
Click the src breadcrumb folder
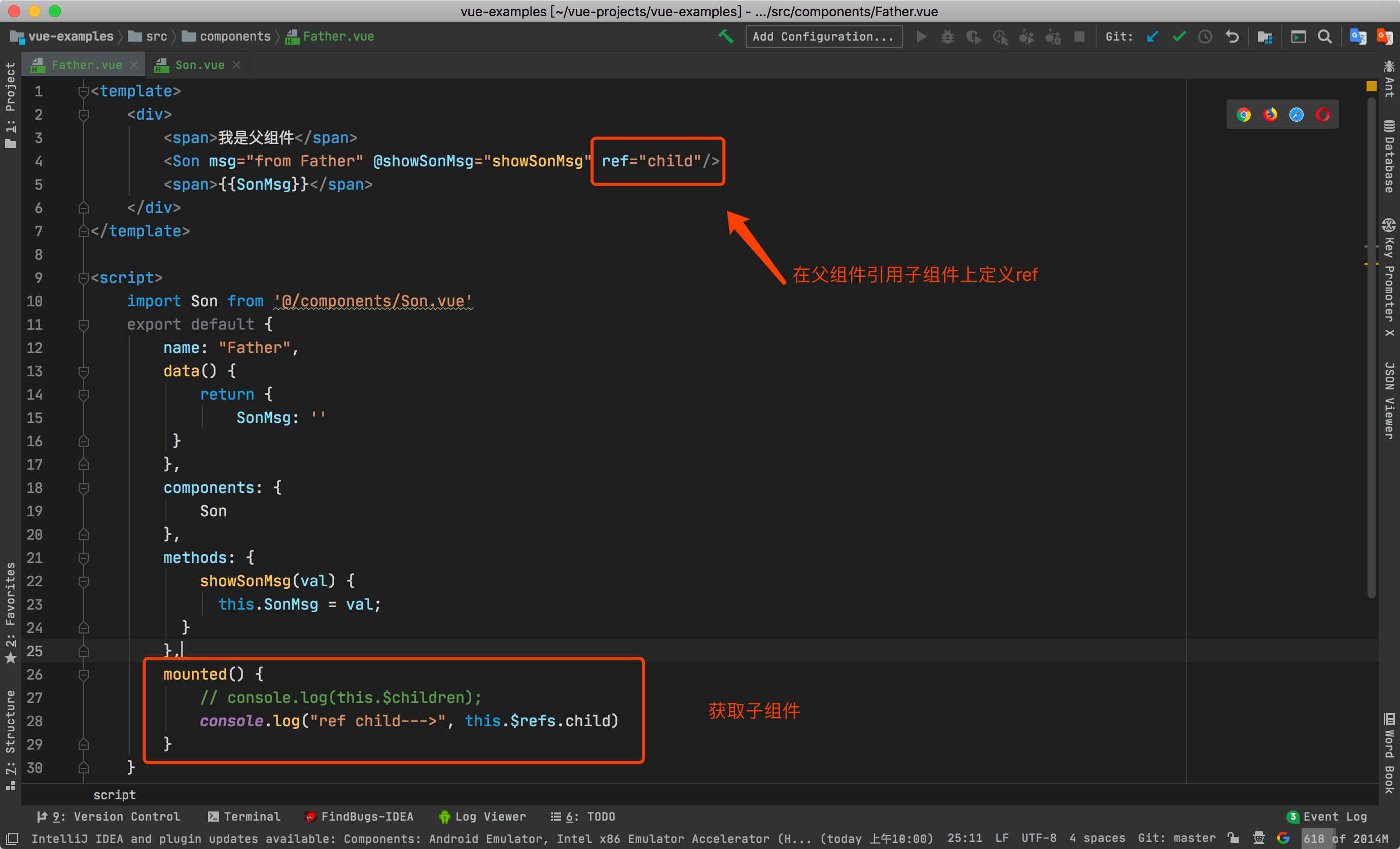(148, 37)
